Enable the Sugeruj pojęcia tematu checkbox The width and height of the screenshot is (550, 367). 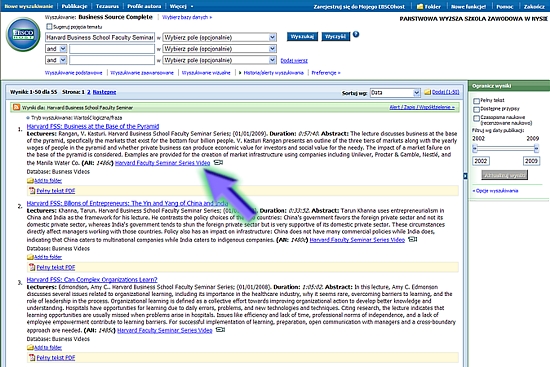pos(49,27)
